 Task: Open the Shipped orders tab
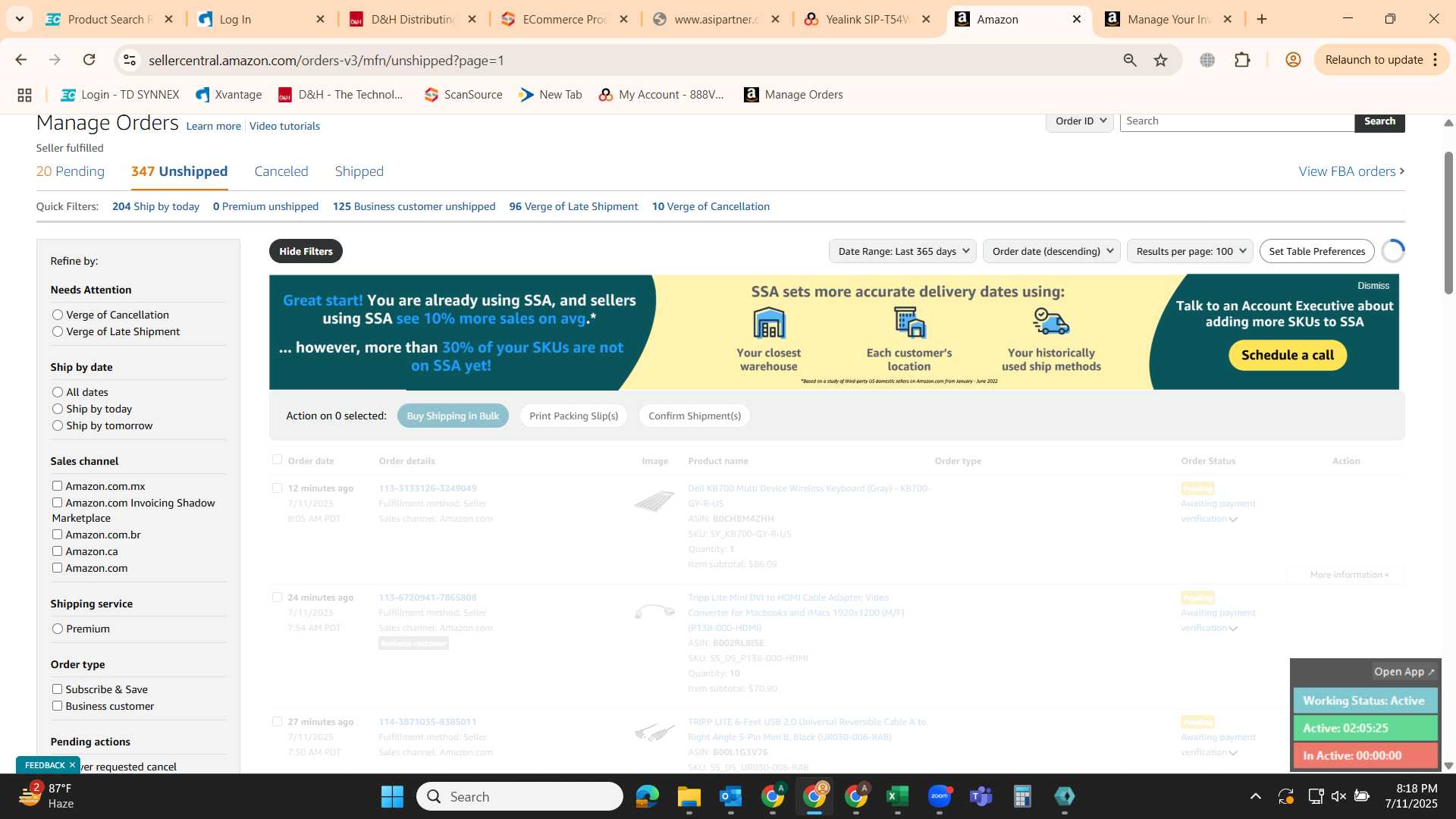359,171
